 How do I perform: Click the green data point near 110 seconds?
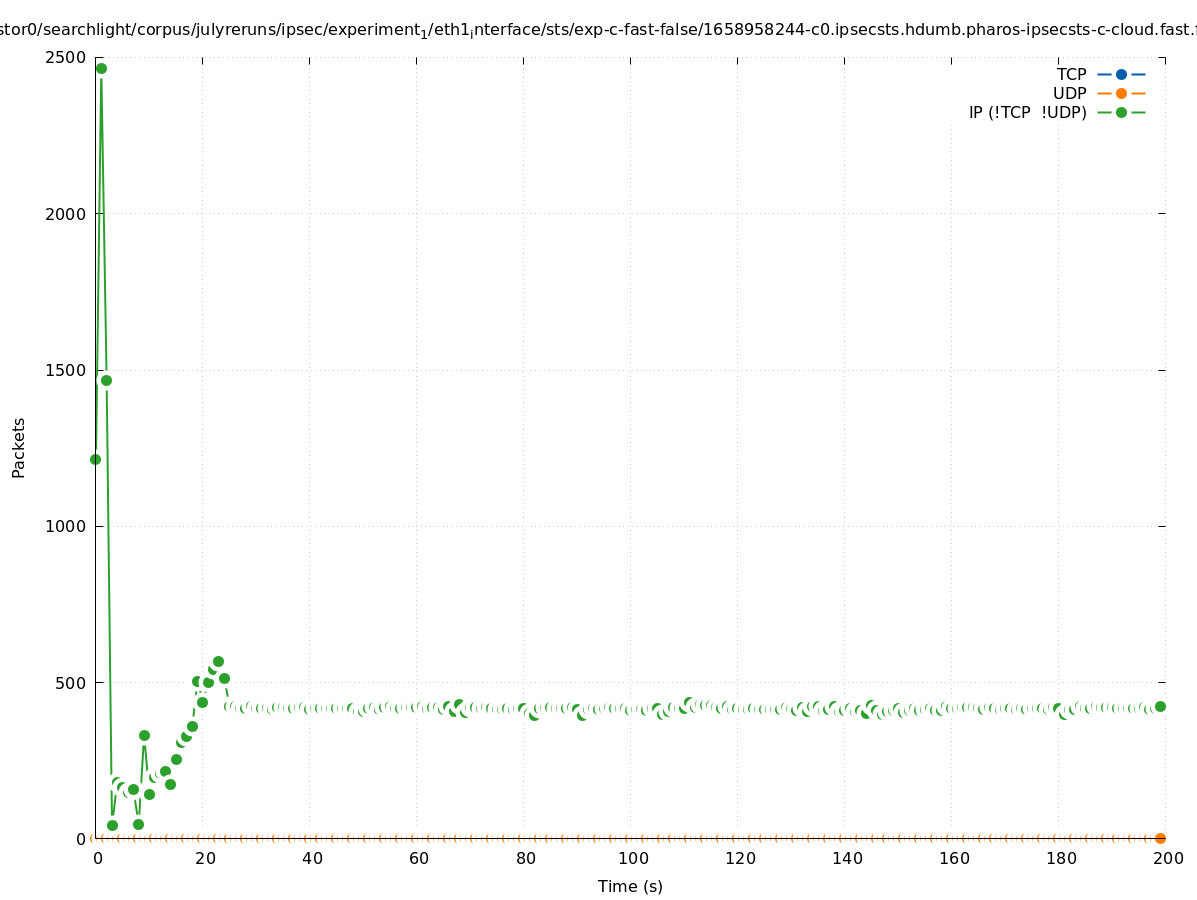(x=688, y=703)
